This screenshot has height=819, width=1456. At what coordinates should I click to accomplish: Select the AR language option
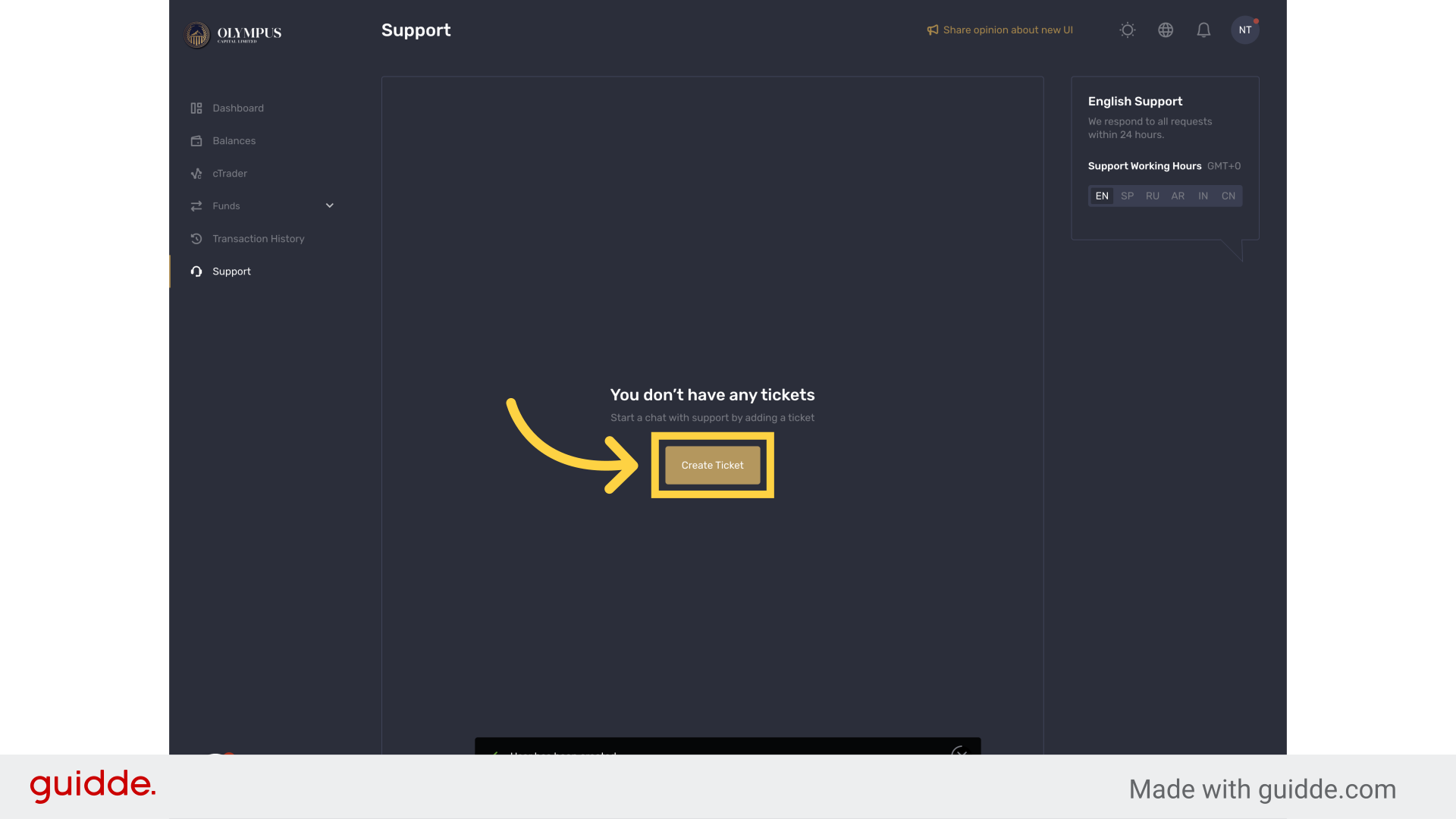point(1178,196)
